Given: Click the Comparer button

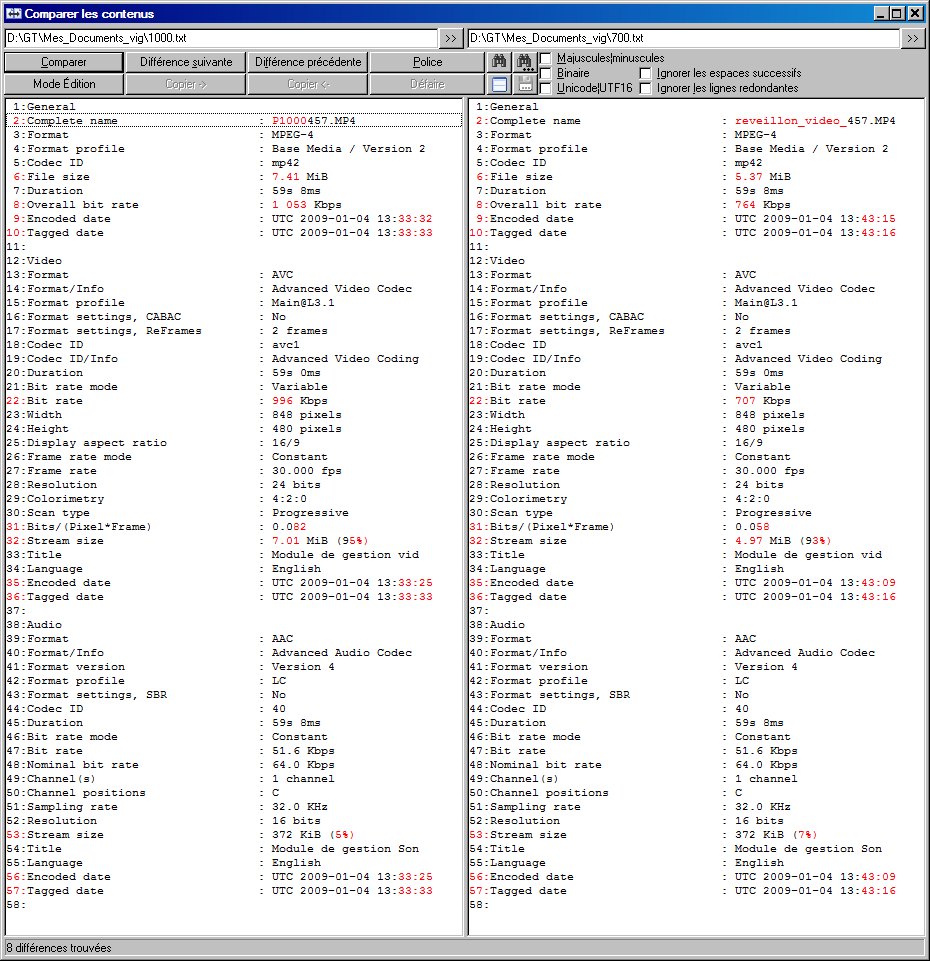Looking at the screenshot, I should 64,62.
